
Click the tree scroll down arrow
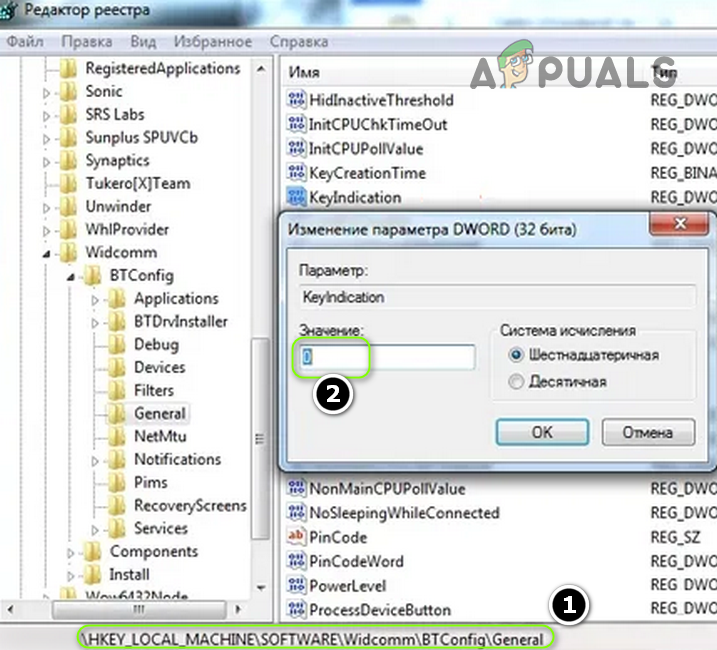pyautogui.click(x=261, y=587)
